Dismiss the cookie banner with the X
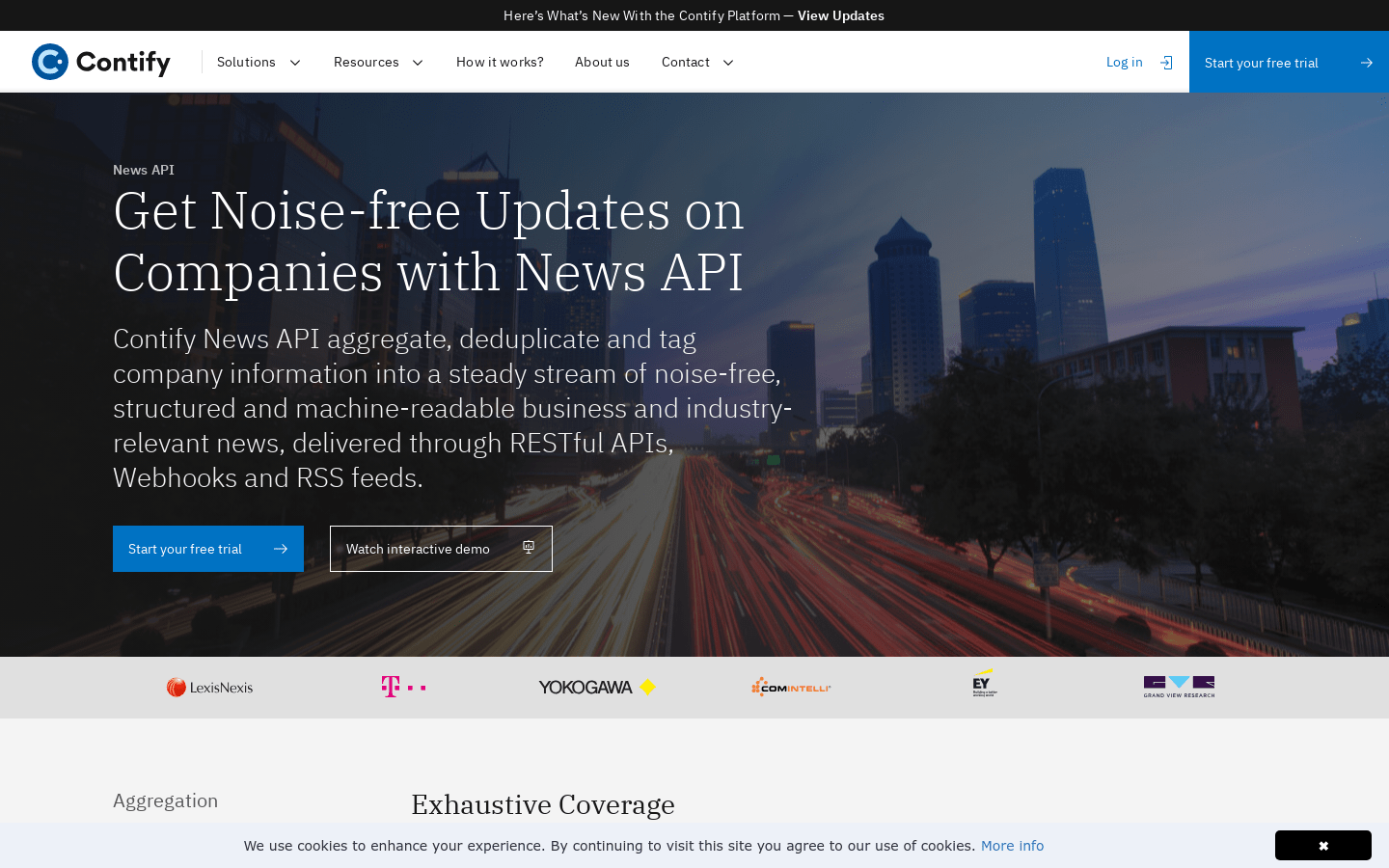 coord(1322,845)
